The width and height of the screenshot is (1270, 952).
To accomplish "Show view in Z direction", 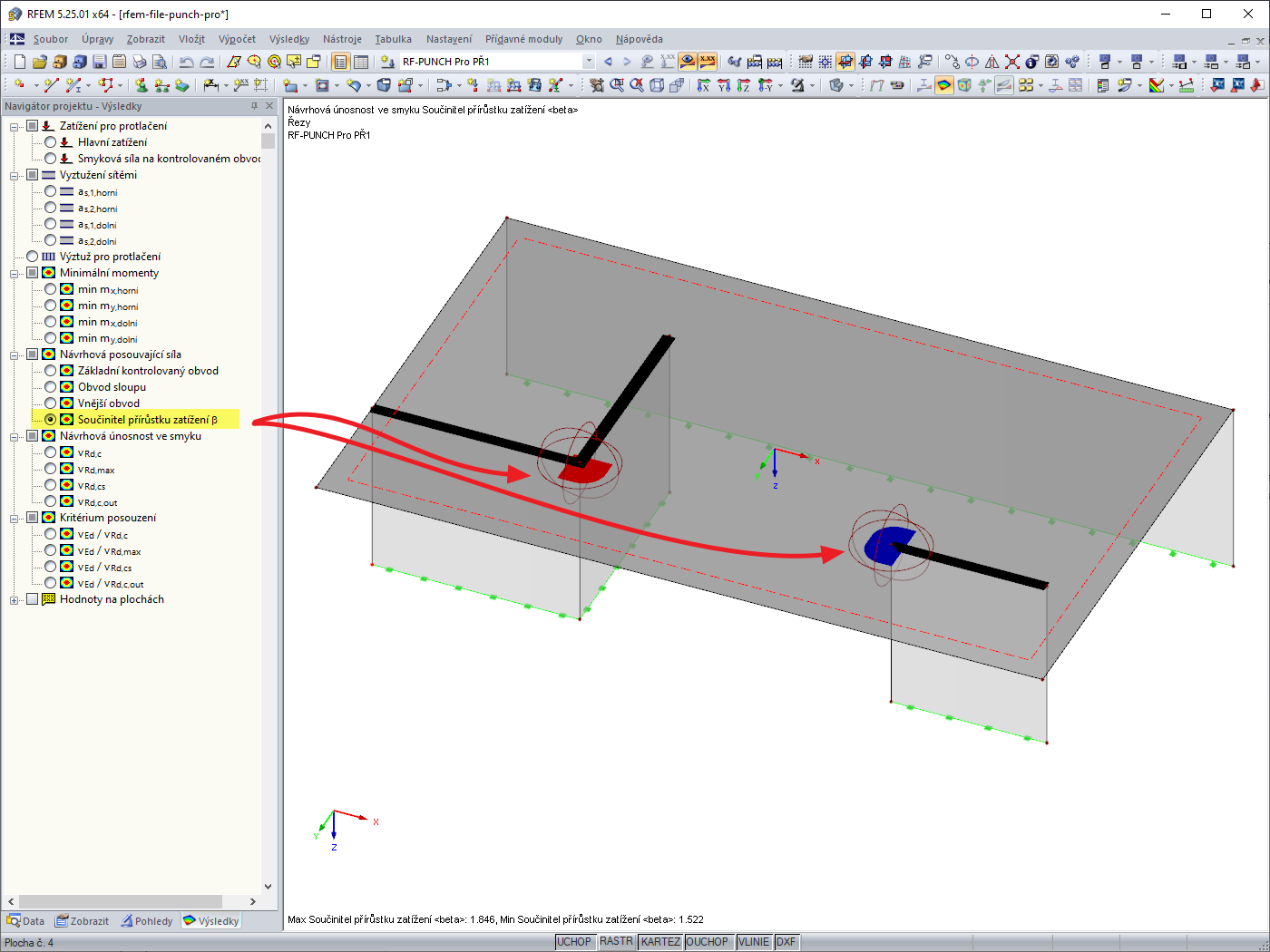I will [744, 85].
